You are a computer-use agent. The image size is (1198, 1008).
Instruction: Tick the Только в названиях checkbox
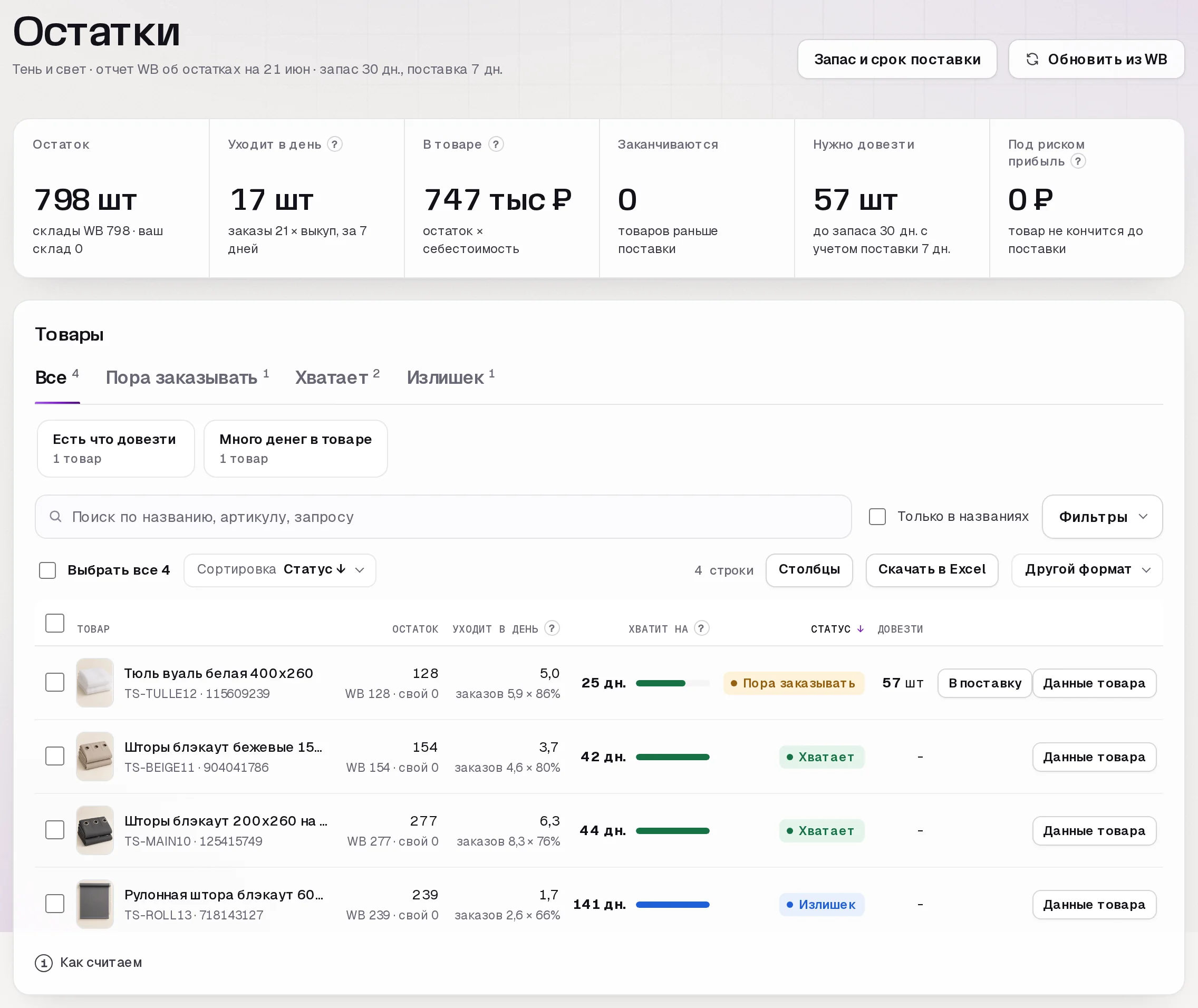click(x=877, y=517)
